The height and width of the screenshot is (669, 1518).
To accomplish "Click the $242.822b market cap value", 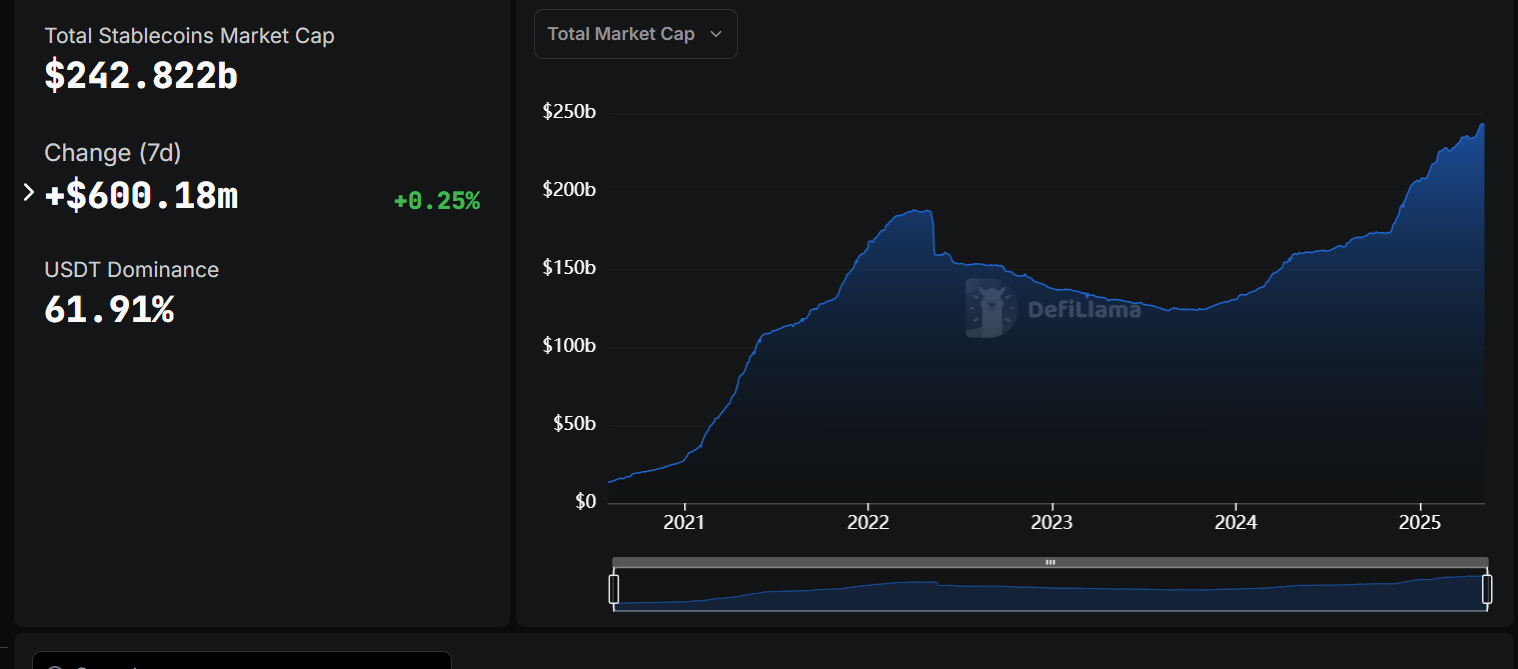I will pos(141,76).
